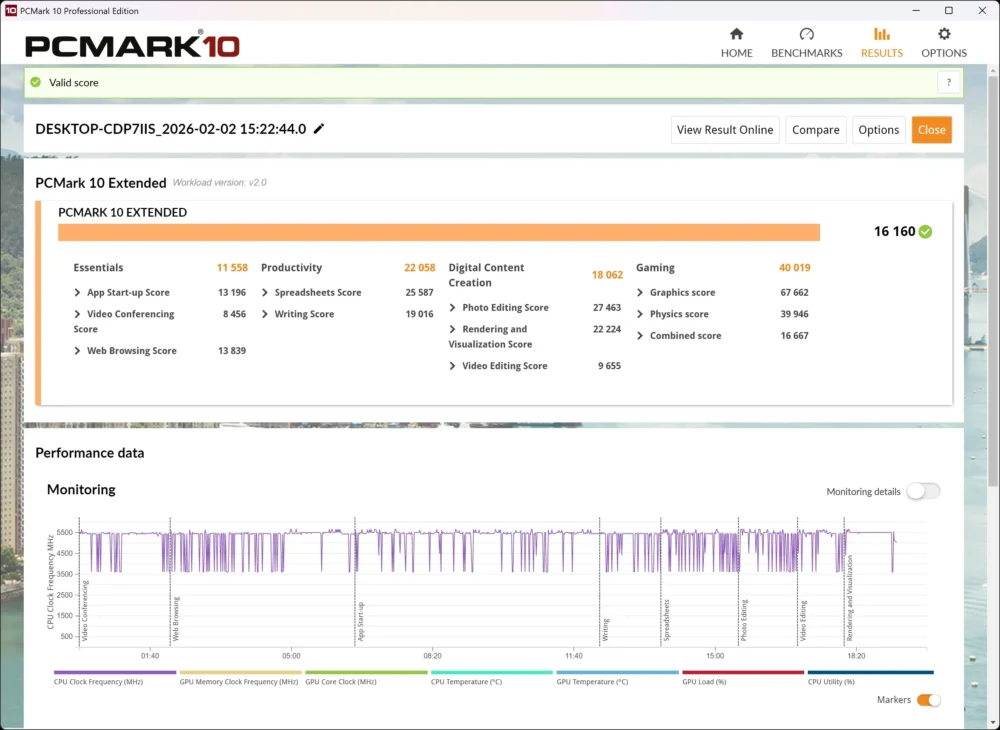Viewport: 1000px width, 730px height.
Task: Click the pencil icon to rename result
Action: (319, 129)
